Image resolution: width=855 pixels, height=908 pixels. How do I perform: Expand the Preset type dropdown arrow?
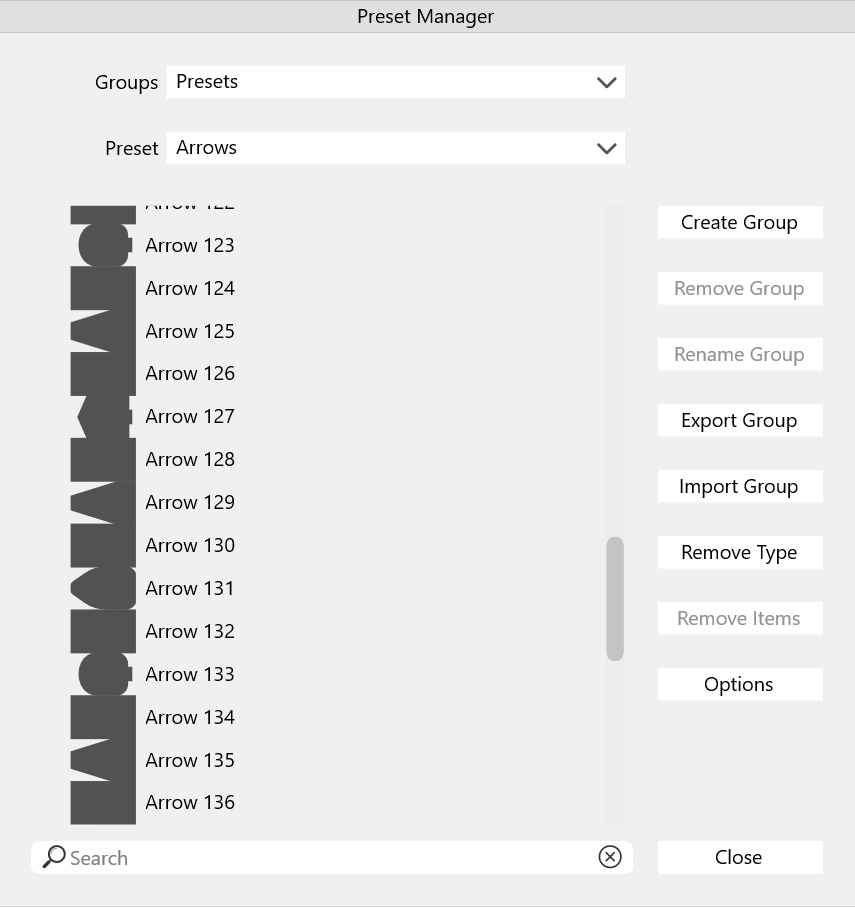[606, 148]
